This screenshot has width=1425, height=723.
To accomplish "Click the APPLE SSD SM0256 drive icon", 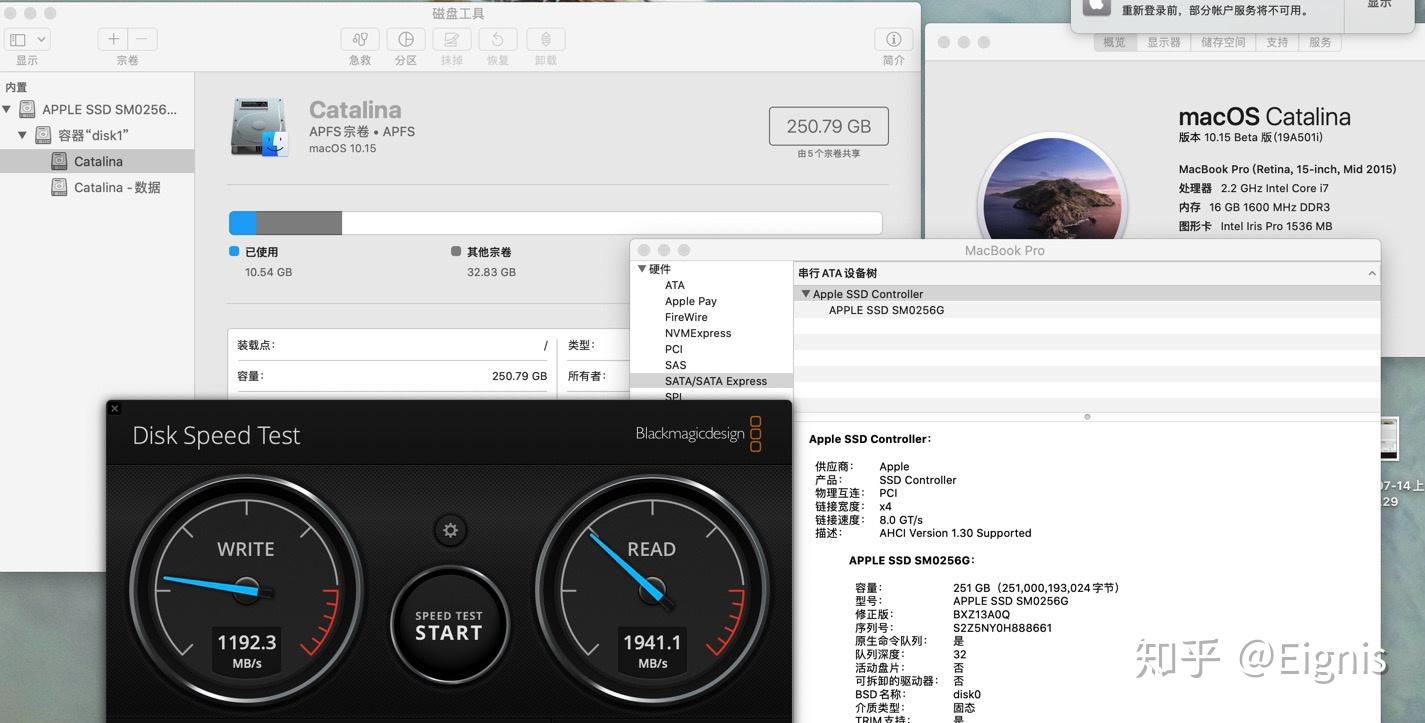I will pos(27,109).
